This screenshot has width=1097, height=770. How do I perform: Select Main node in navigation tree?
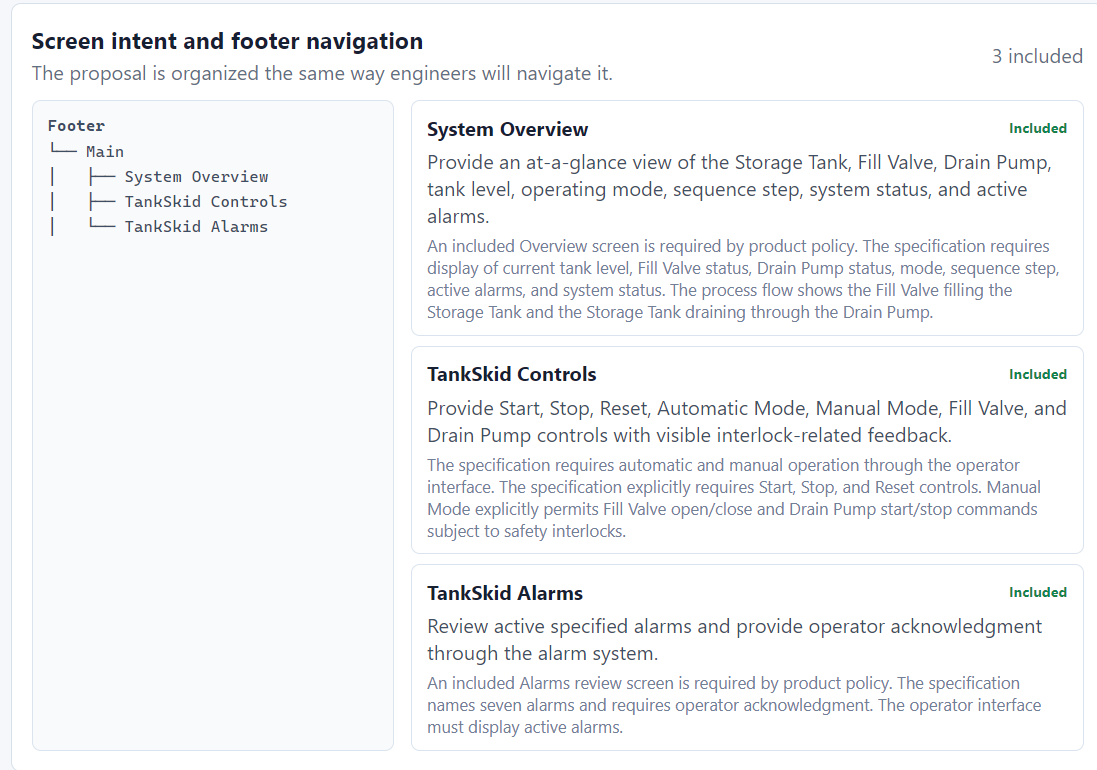click(105, 152)
